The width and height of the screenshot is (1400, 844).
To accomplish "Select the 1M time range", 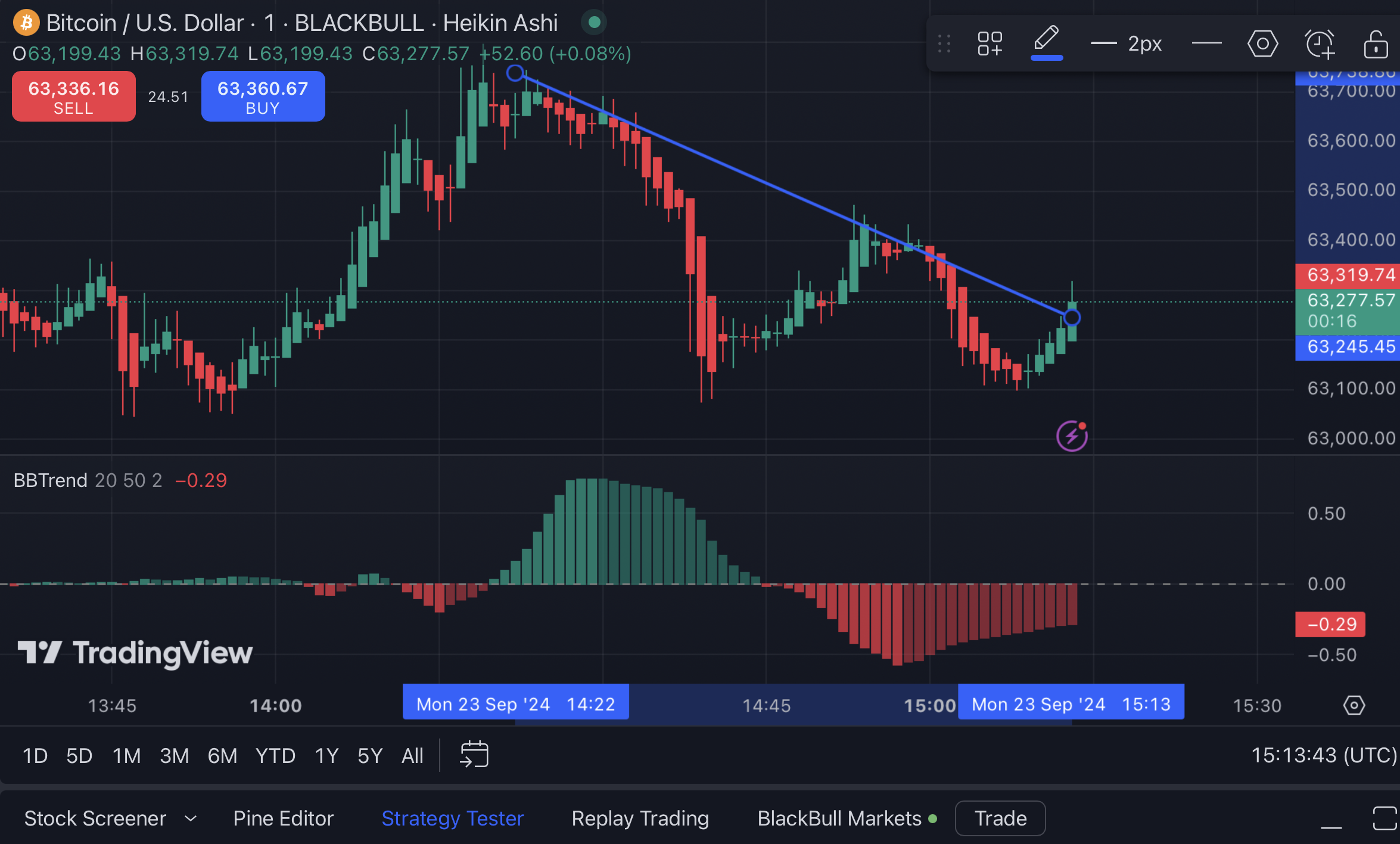I will [126, 756].
